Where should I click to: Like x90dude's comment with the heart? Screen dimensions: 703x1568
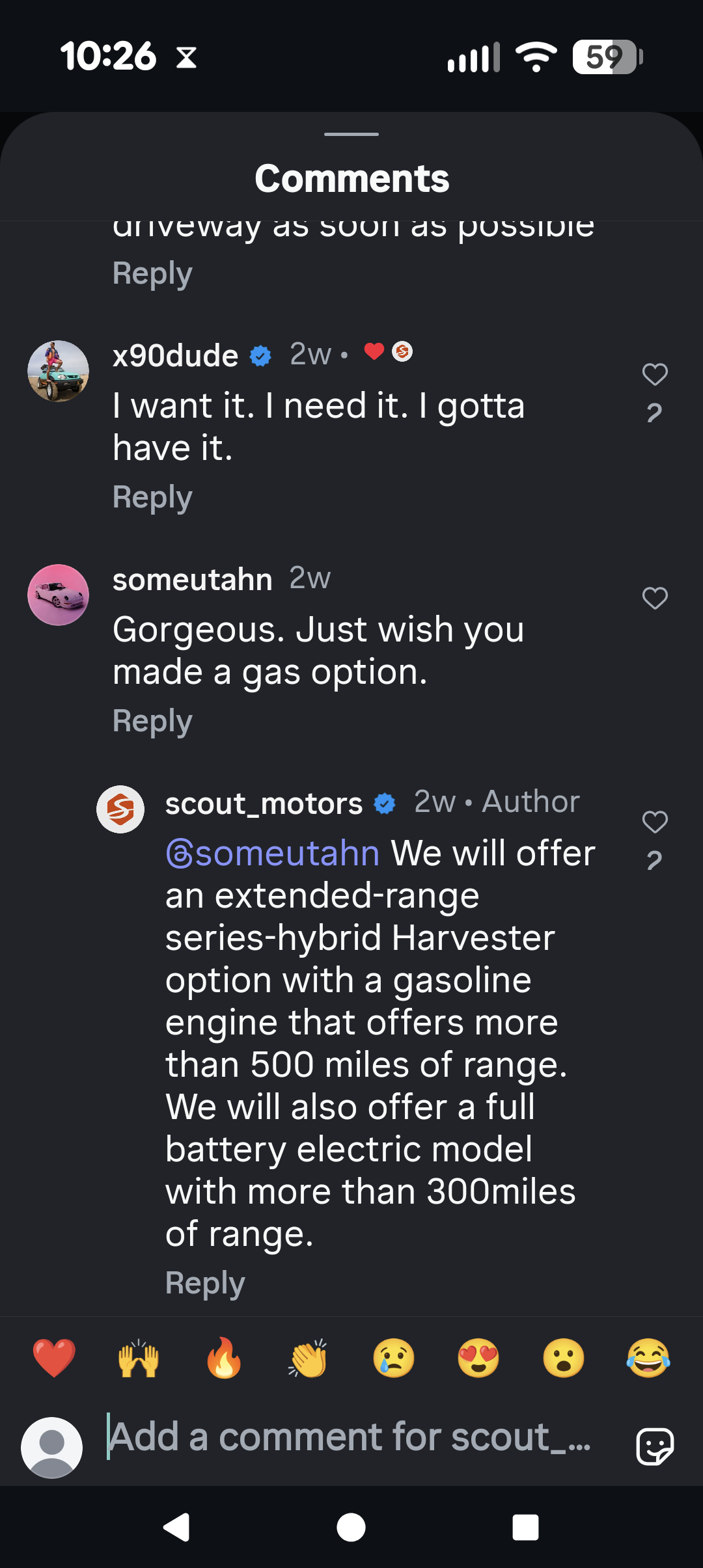655,374
